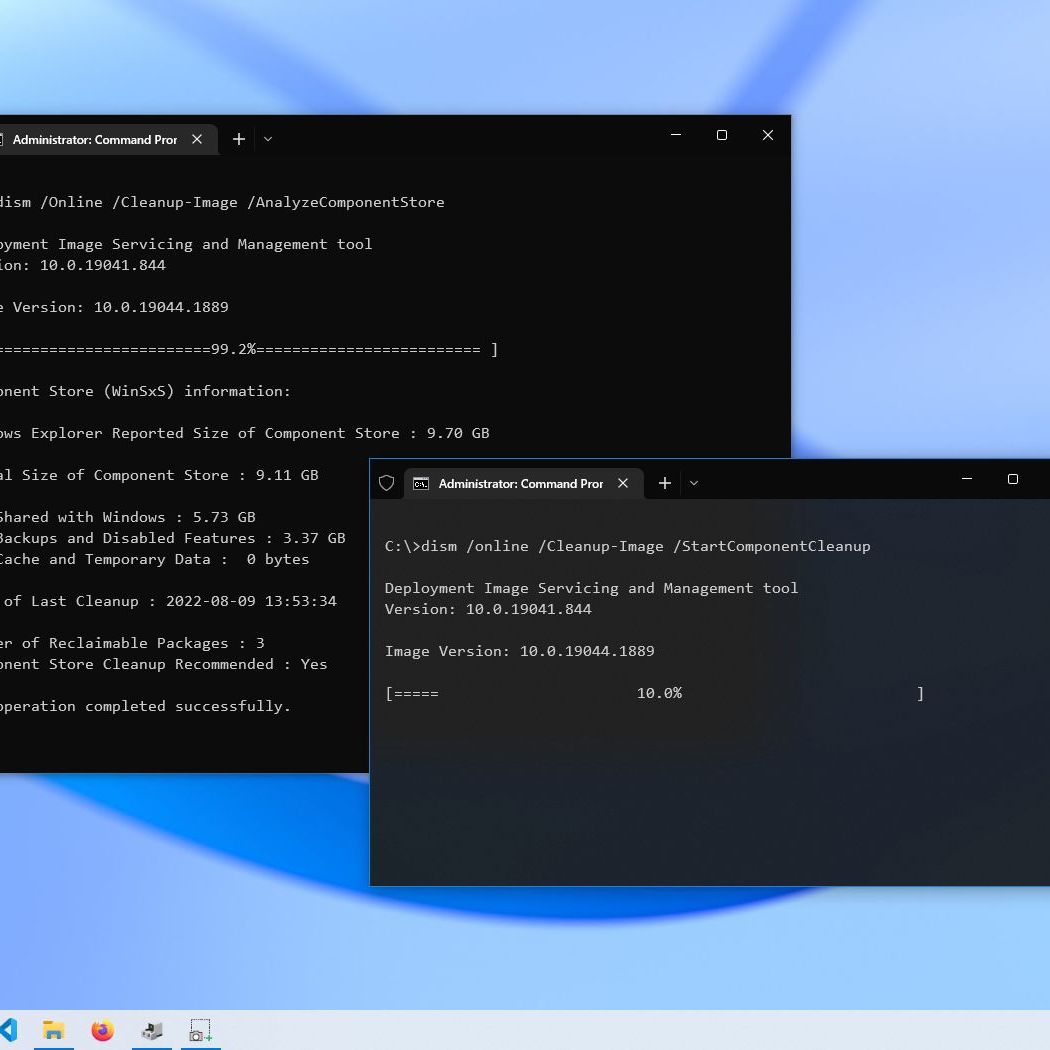Close the tab in the front Command Prompt window
This screenshot has width=1050, height=1050.
click(x=623, y=483)
